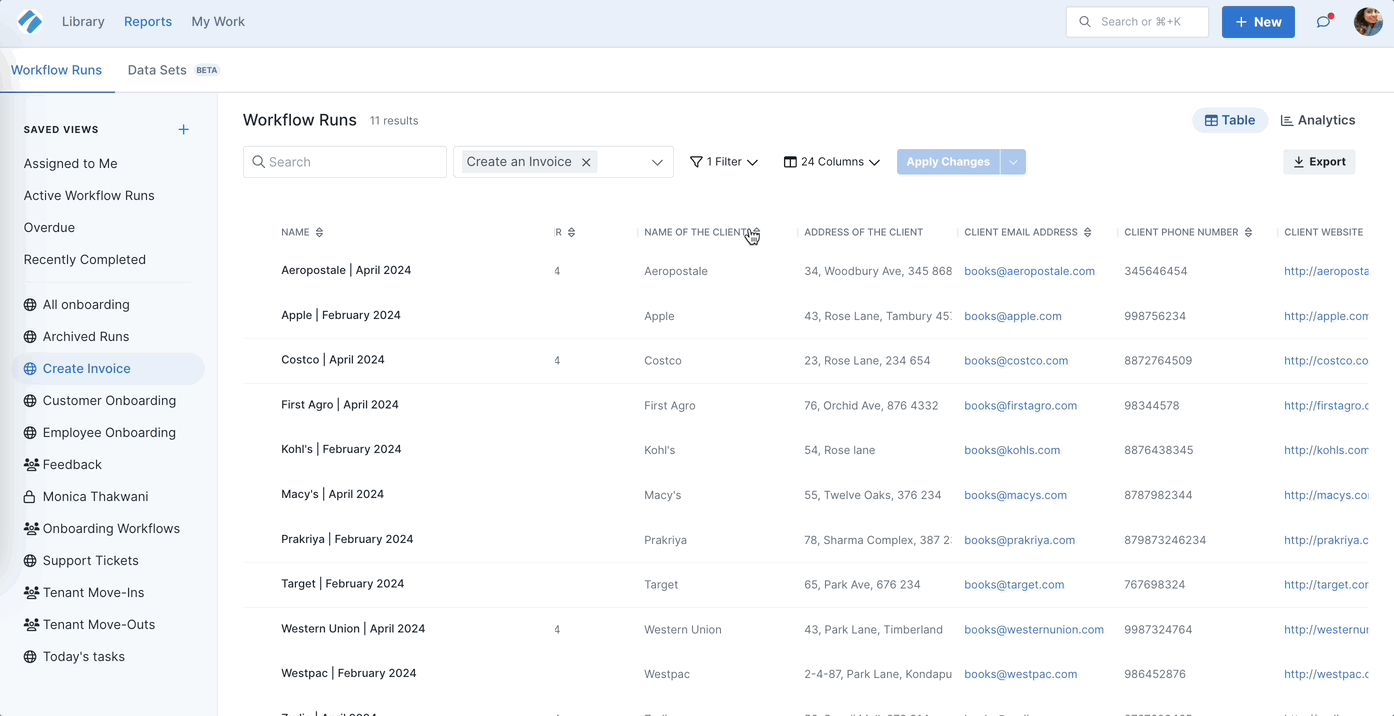This screenshot has height=716, width=1394.
Task: Click the workflow runs Search field
Action: coord(345,162)
